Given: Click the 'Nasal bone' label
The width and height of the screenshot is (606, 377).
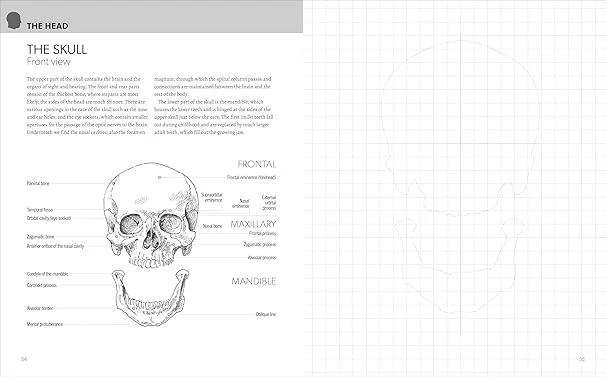Looking at the screenshot, I should tap(213, 226).
